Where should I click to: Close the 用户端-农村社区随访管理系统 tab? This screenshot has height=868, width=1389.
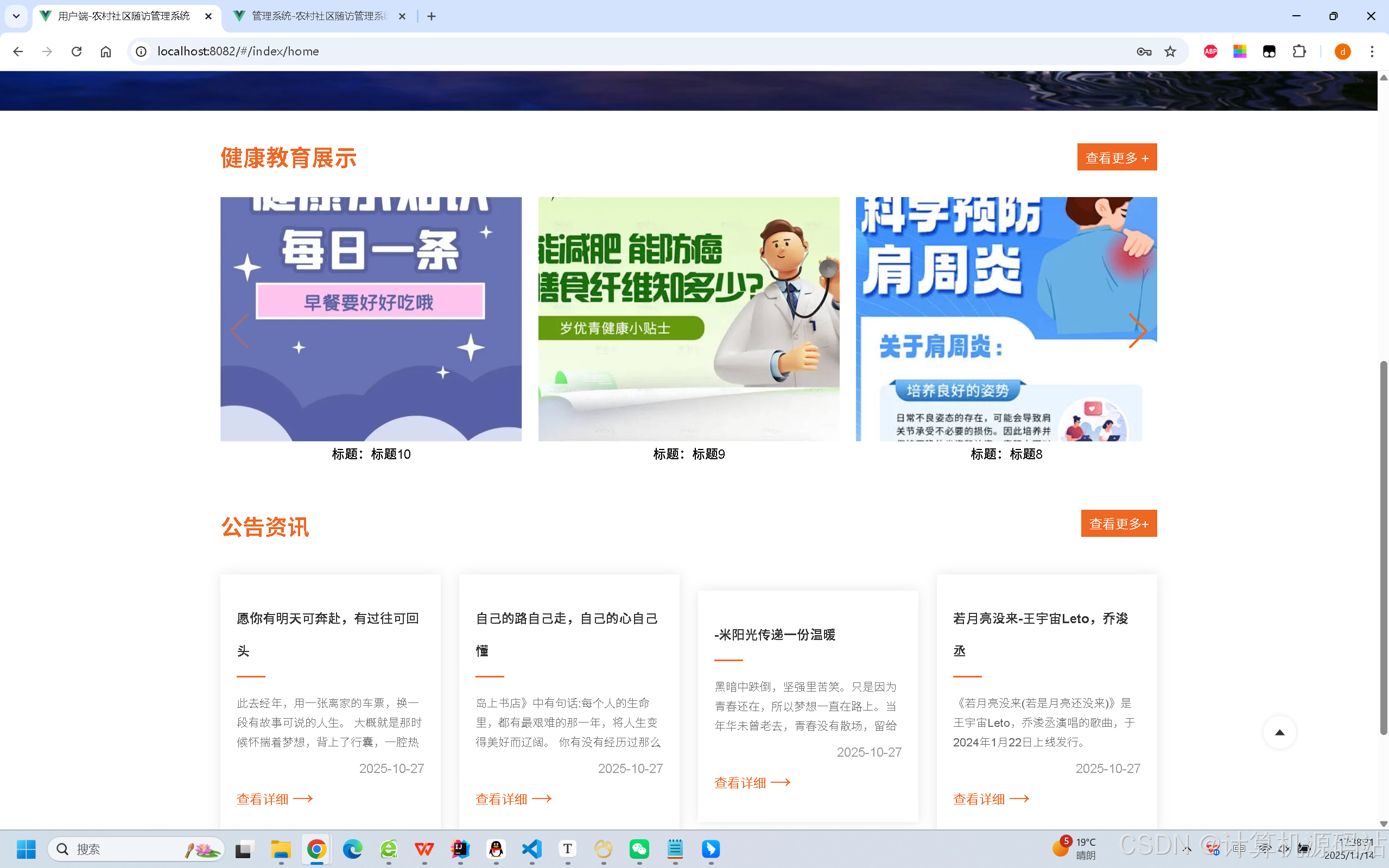tap(208, 17)
